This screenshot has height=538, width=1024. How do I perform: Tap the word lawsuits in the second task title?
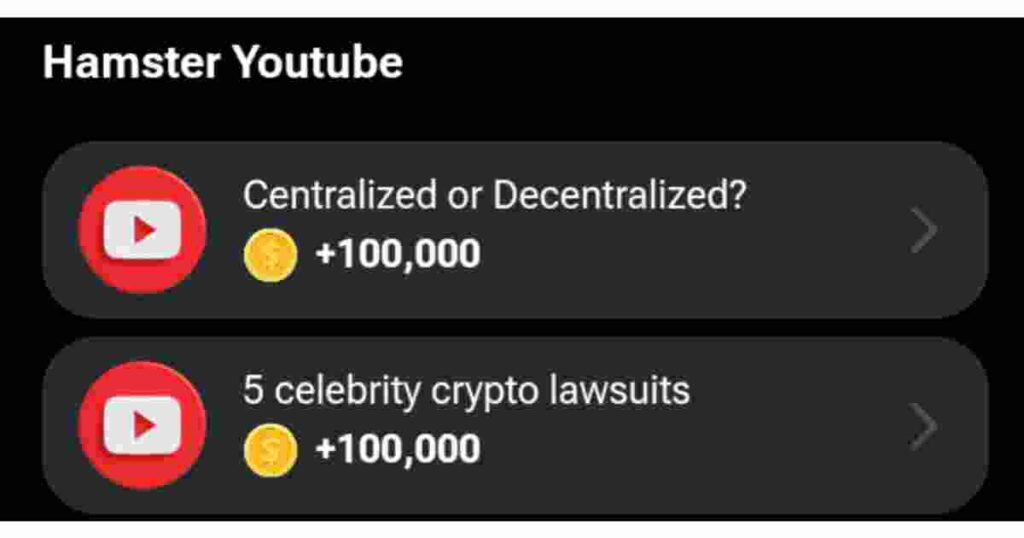[x=619, y=390]
